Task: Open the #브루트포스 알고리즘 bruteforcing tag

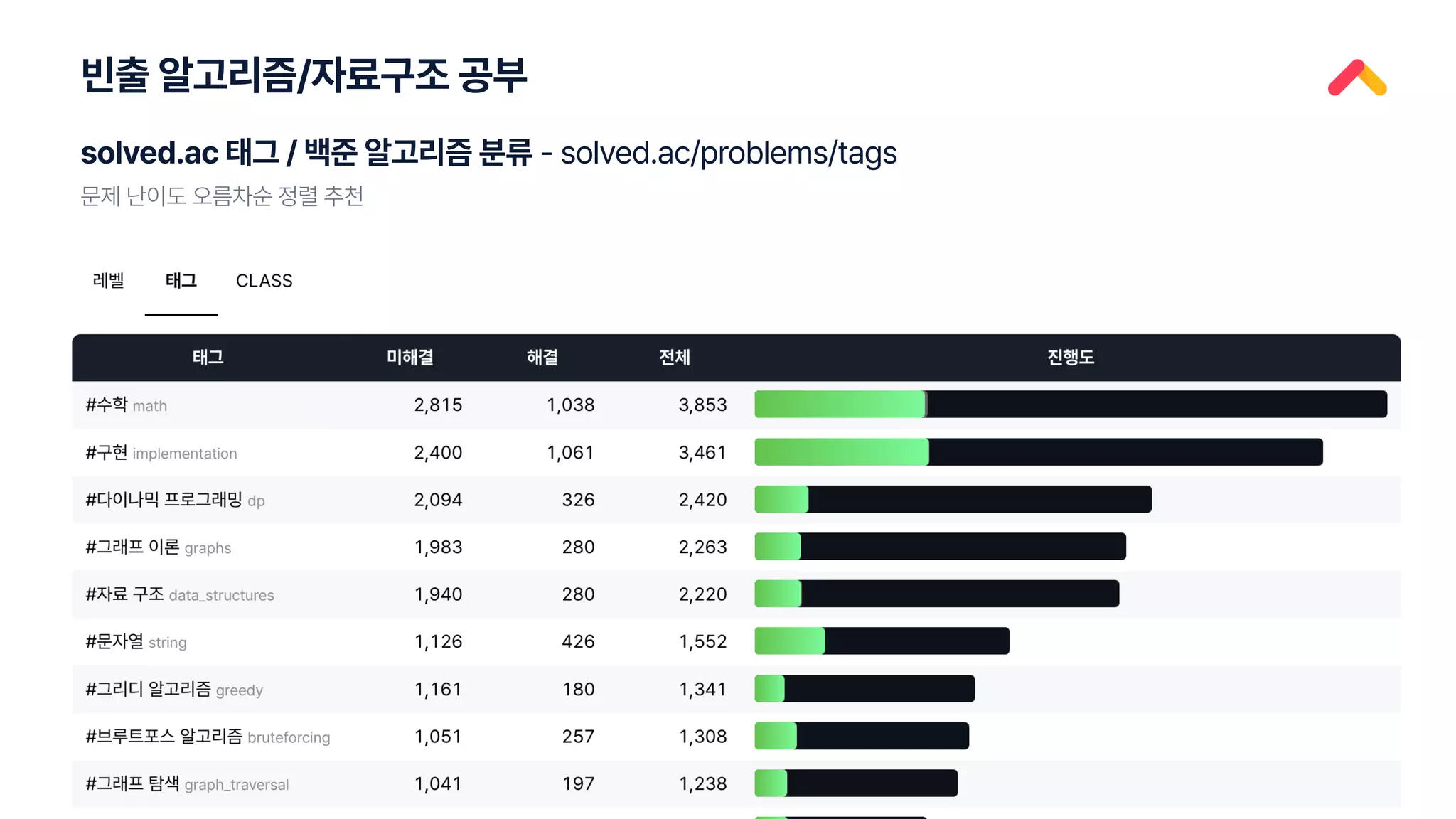Action: (x=208, y=737)
